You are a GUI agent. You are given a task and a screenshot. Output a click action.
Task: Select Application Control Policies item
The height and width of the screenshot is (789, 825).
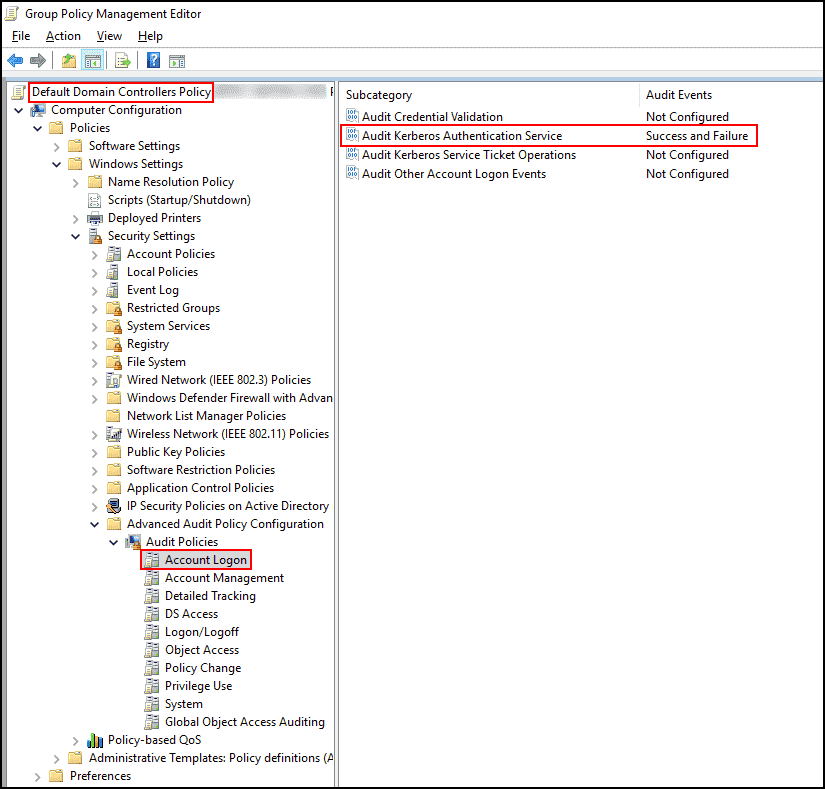pyautogui.click(x=200, y=488)
